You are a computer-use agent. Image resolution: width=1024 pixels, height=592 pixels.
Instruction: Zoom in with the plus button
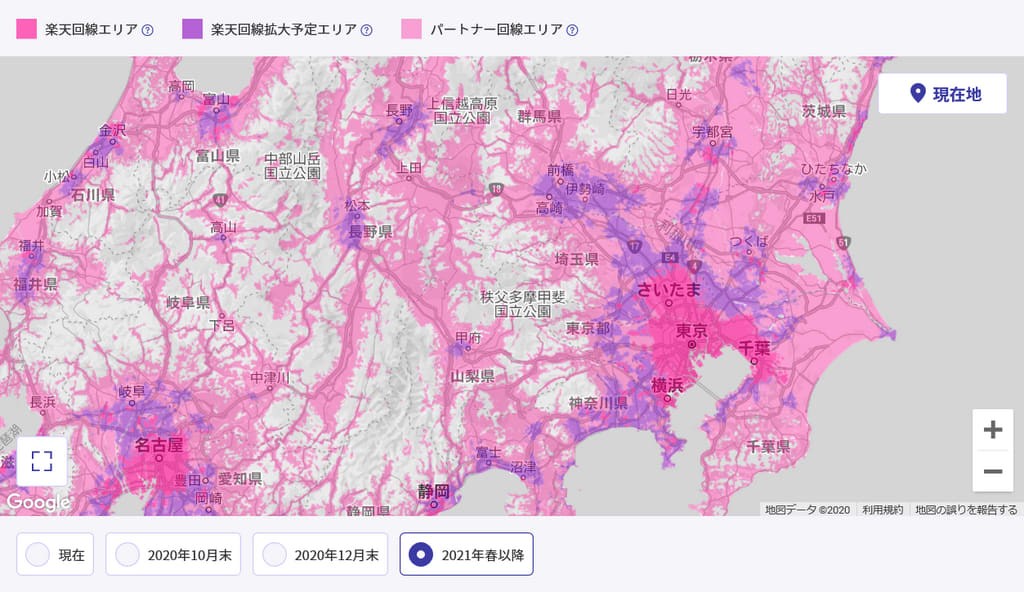click(993, 429)
